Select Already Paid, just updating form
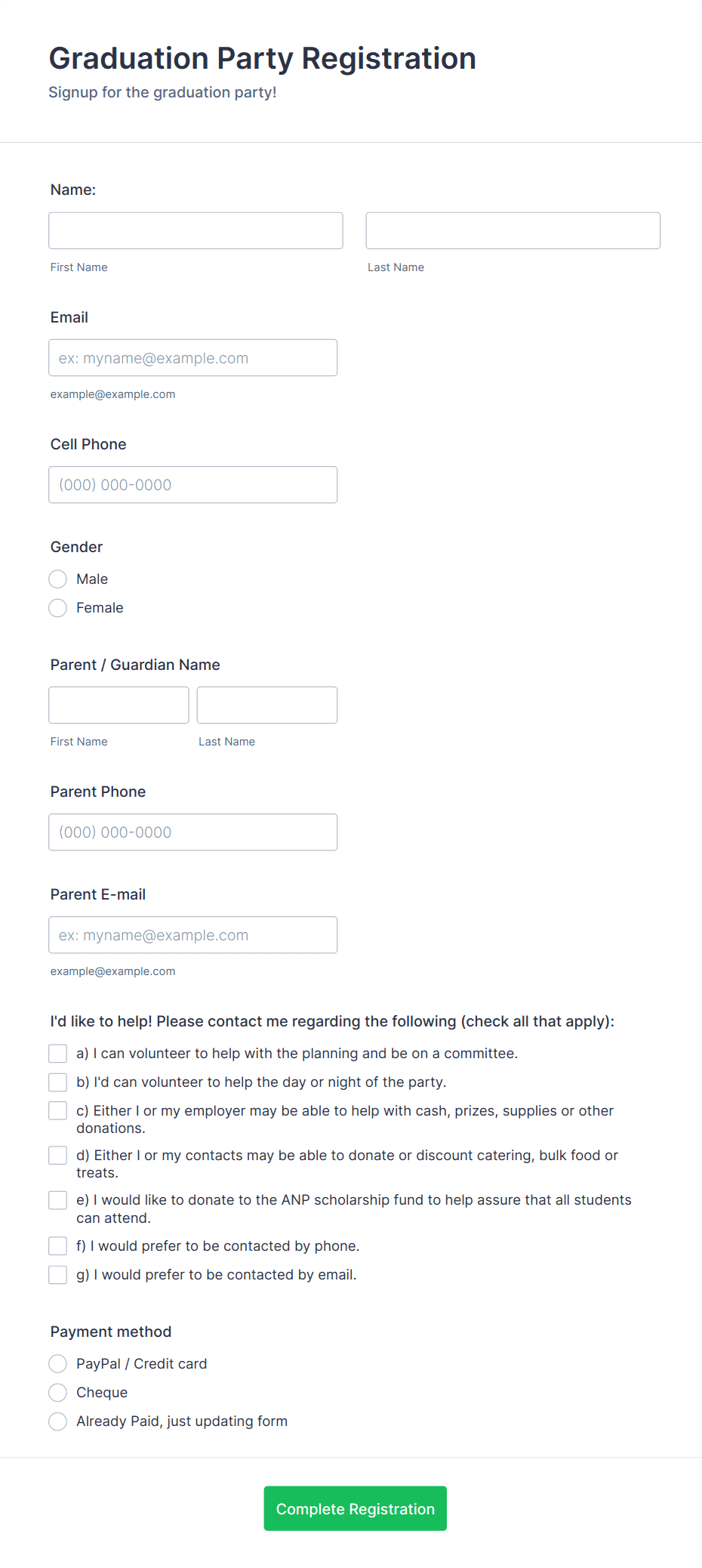The width and height of the screenshot is (702, 1568). pyautogui.click(x=57, y=1421)
